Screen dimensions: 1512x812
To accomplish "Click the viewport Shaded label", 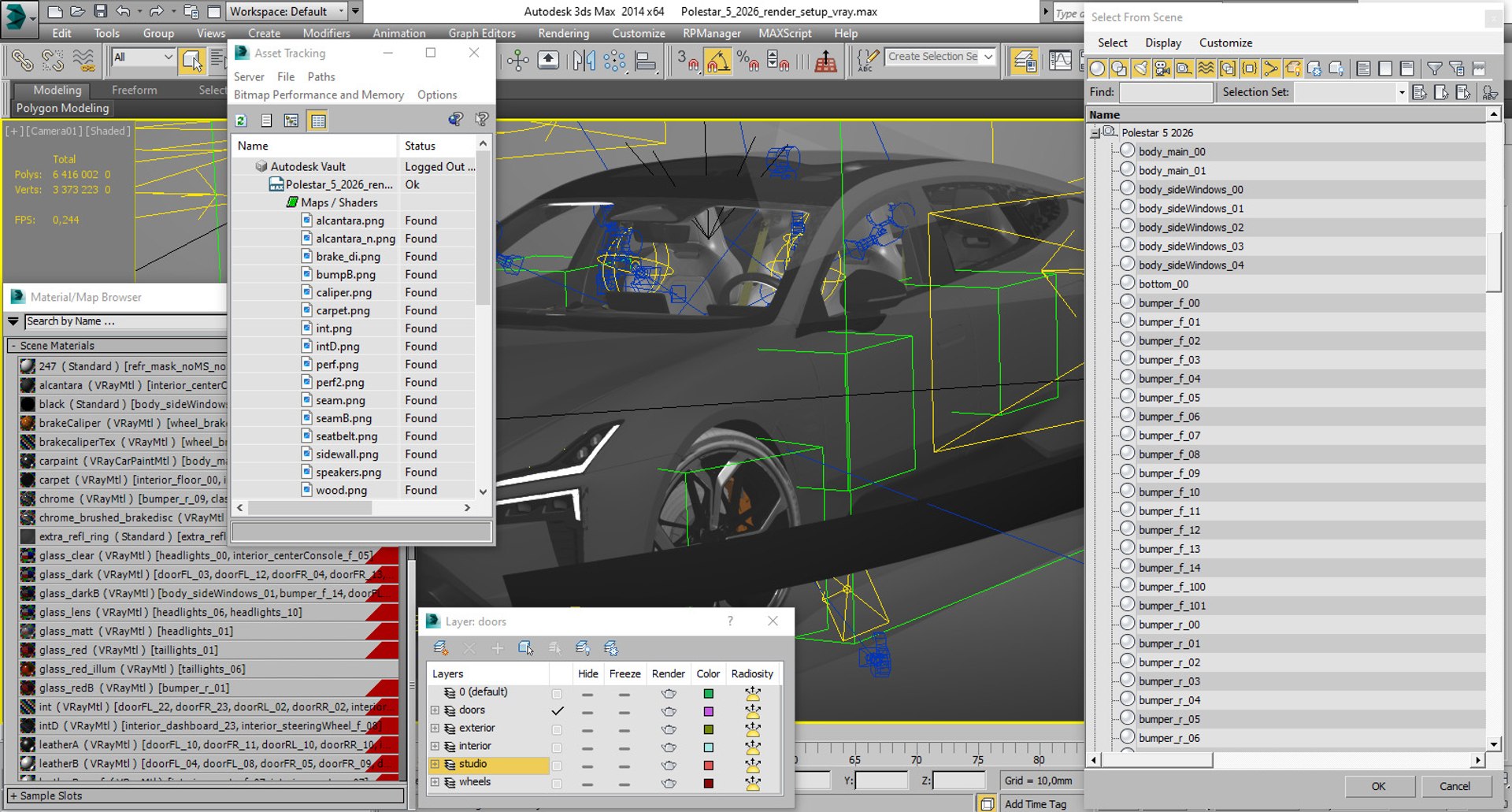I will point(108,131).
